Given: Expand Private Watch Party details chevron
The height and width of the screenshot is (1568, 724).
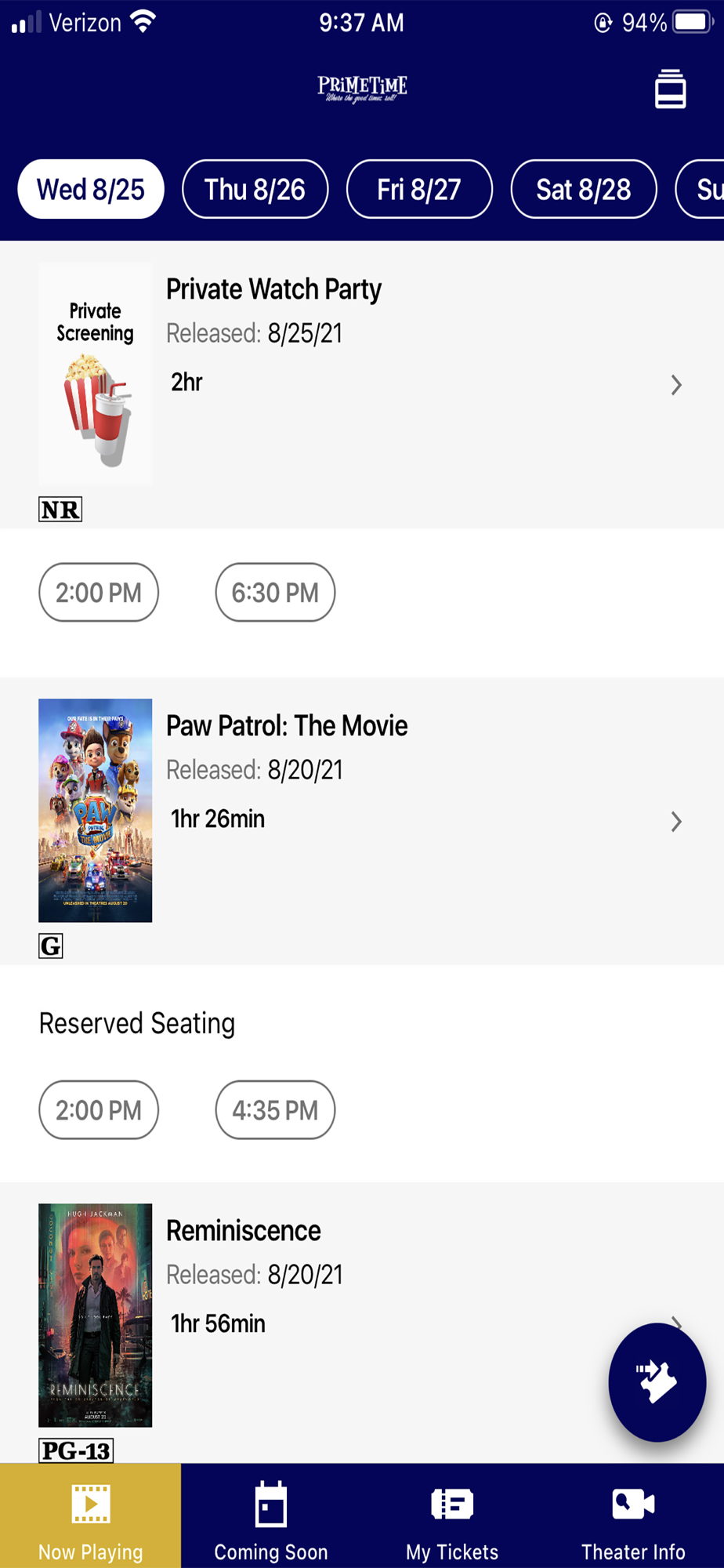Looking at the screenshot, I should coord(675,385).
